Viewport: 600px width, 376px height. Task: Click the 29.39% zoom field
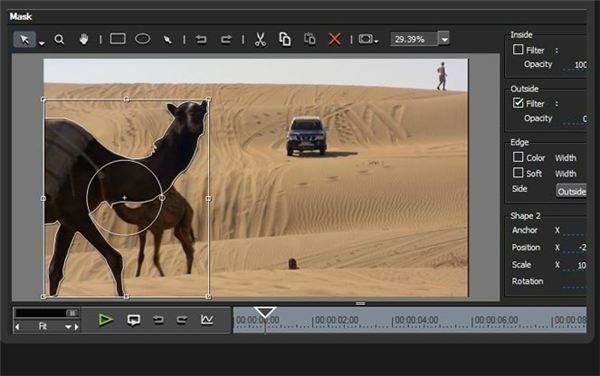click(x=414, y=39)
